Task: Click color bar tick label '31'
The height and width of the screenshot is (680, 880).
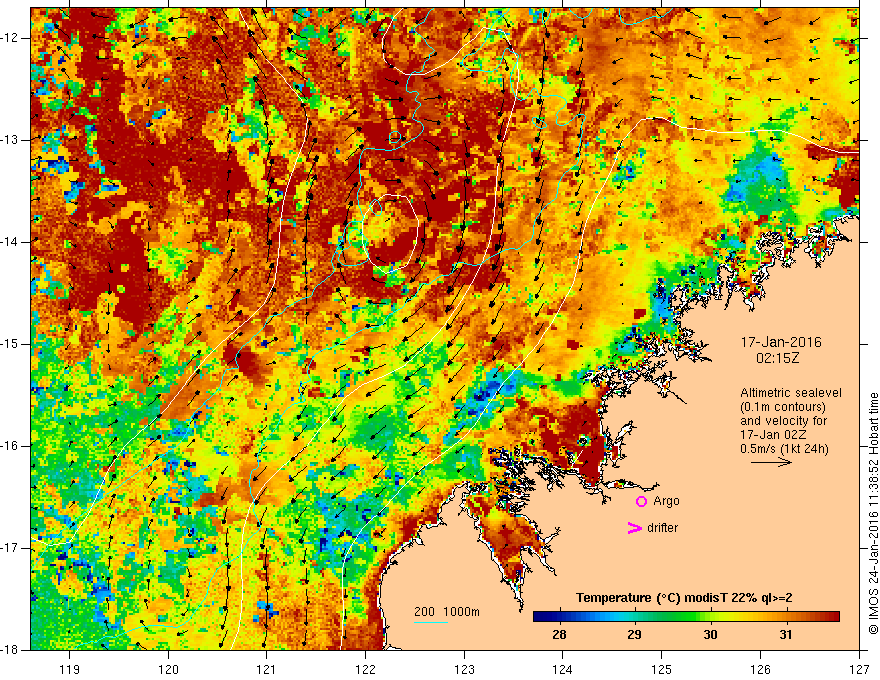Action: click(786, 635)
